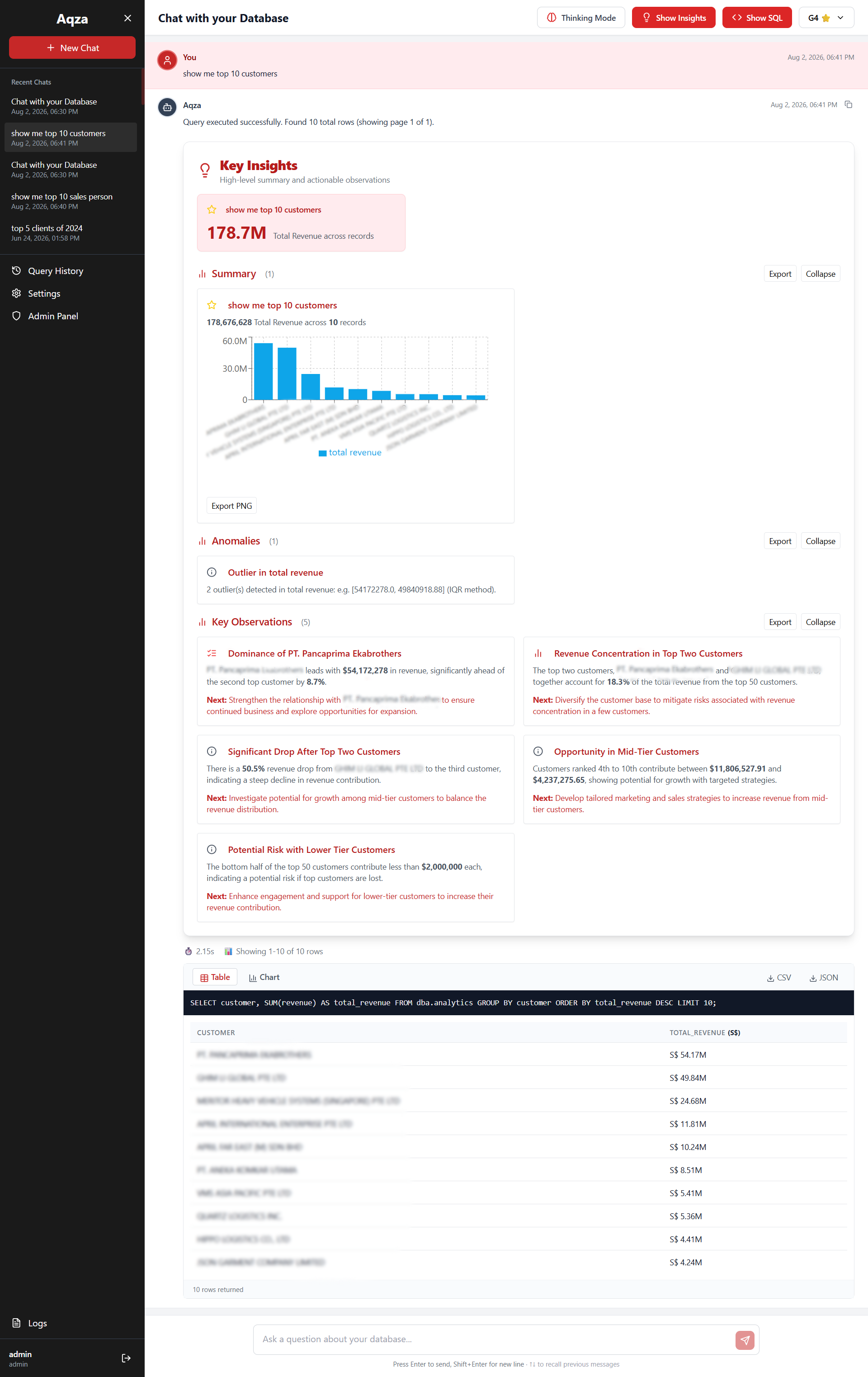
Task: Download results as JSON
Action: pyautogui.click(x=823, y=978)
